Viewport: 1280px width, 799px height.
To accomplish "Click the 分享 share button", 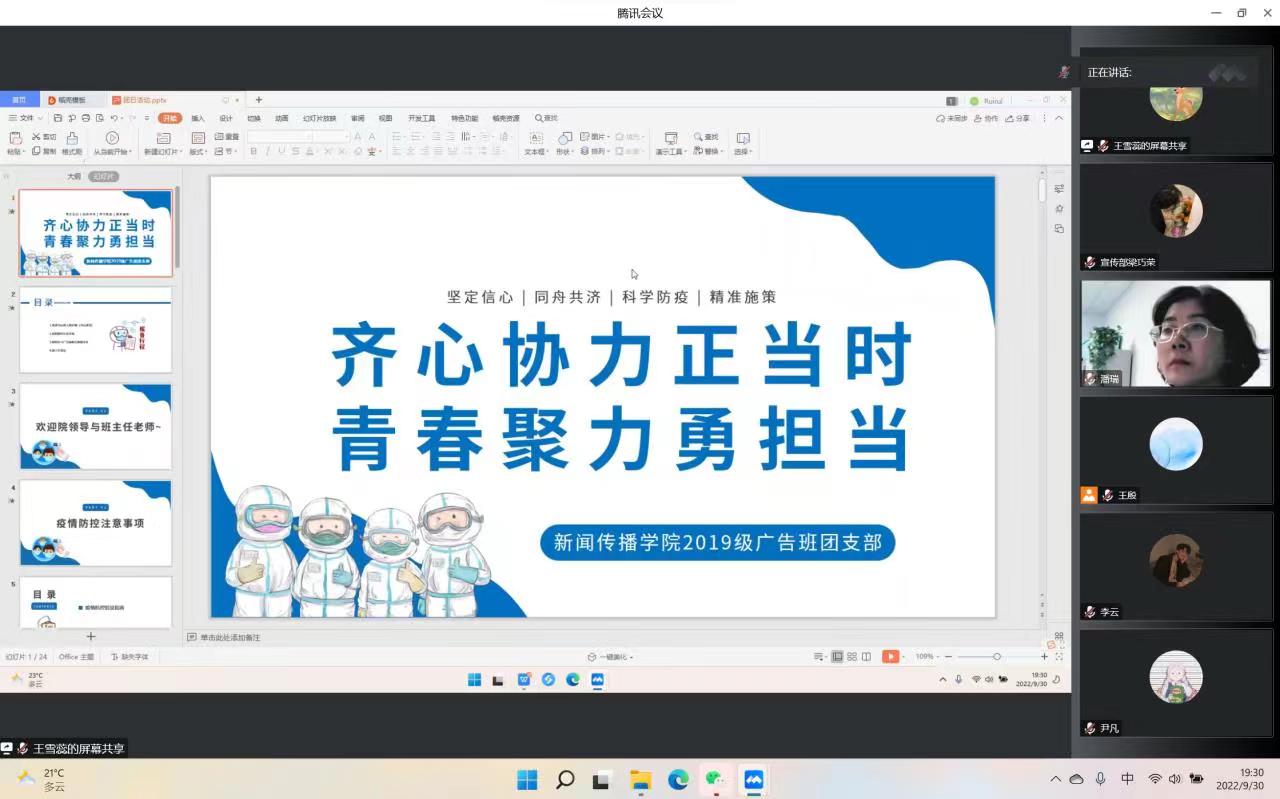I will click(1018, 118).
